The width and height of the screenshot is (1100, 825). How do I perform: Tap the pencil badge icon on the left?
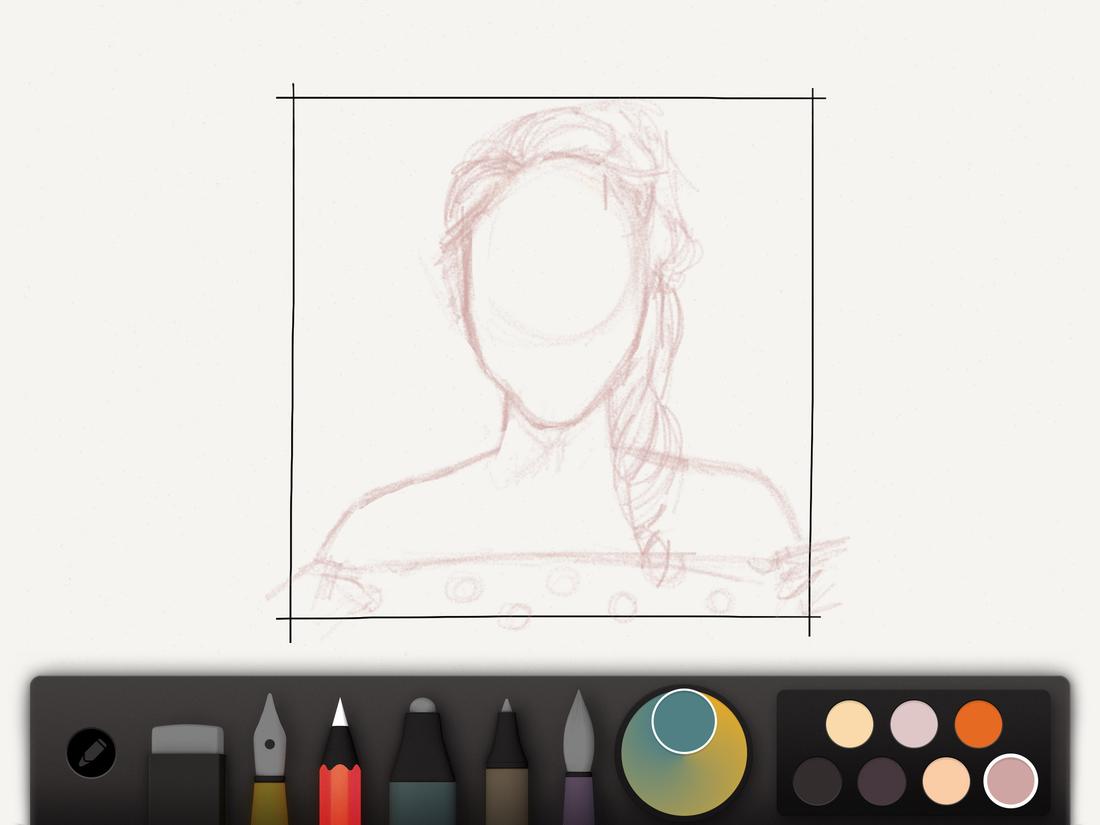point(92,753)
